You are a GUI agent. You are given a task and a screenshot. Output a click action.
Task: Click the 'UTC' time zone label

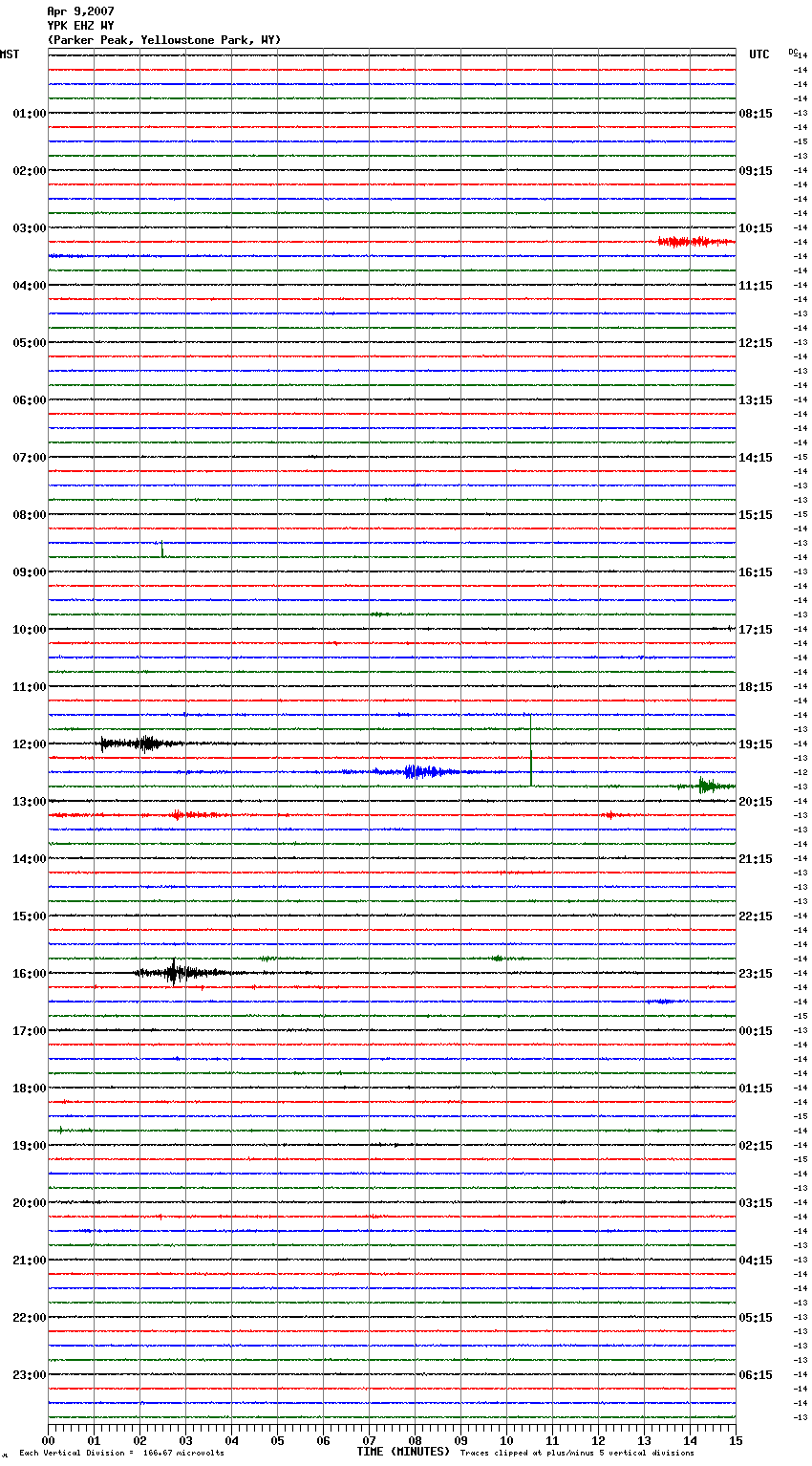tap(759, 54)
